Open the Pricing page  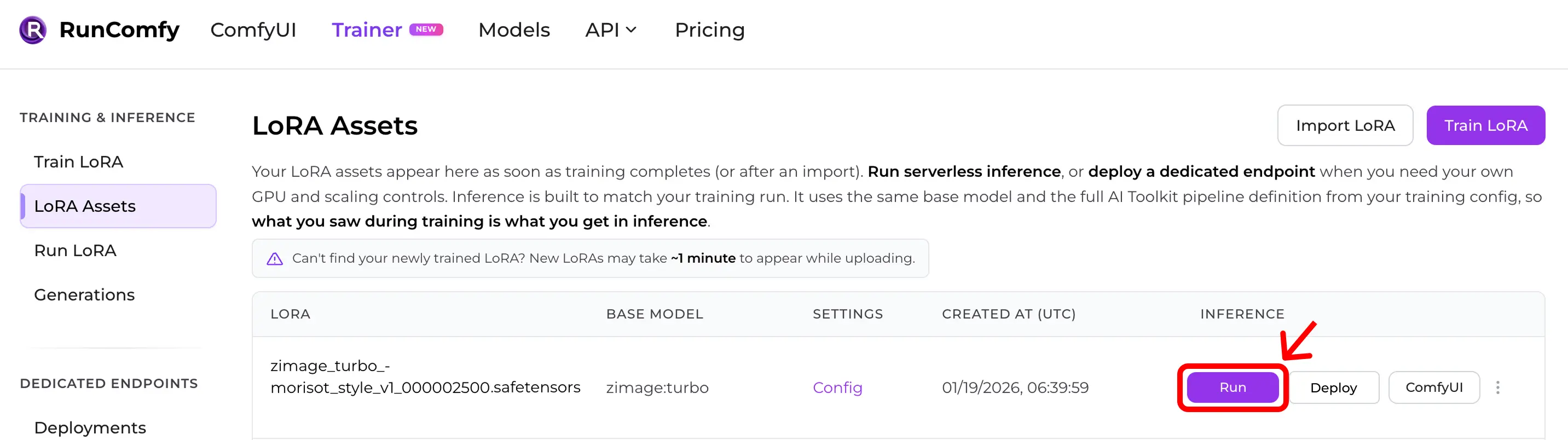tap(709, 29)
